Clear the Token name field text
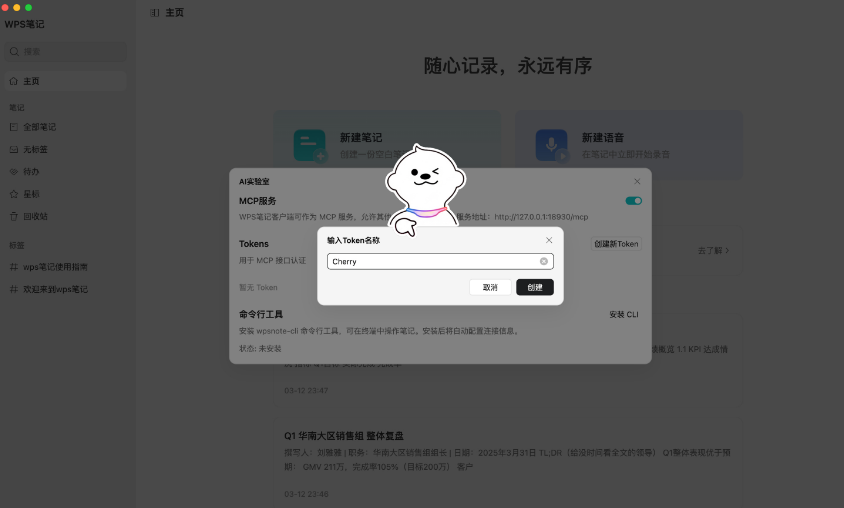The height and width of the screenshot is (508, 844). [x=544, y=262]
